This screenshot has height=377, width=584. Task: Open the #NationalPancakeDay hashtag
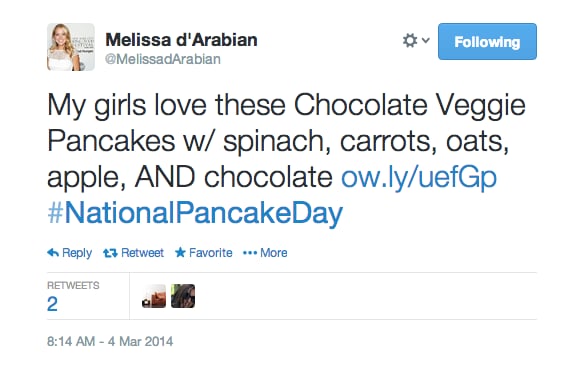point(195,212)
